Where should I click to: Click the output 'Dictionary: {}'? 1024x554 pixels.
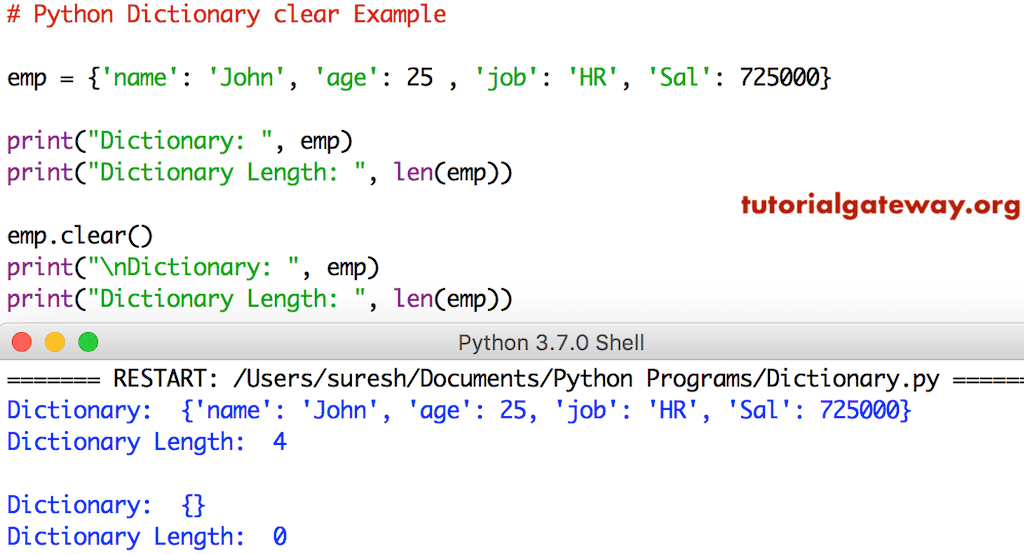pyautogui.click(x=106, y=505)
